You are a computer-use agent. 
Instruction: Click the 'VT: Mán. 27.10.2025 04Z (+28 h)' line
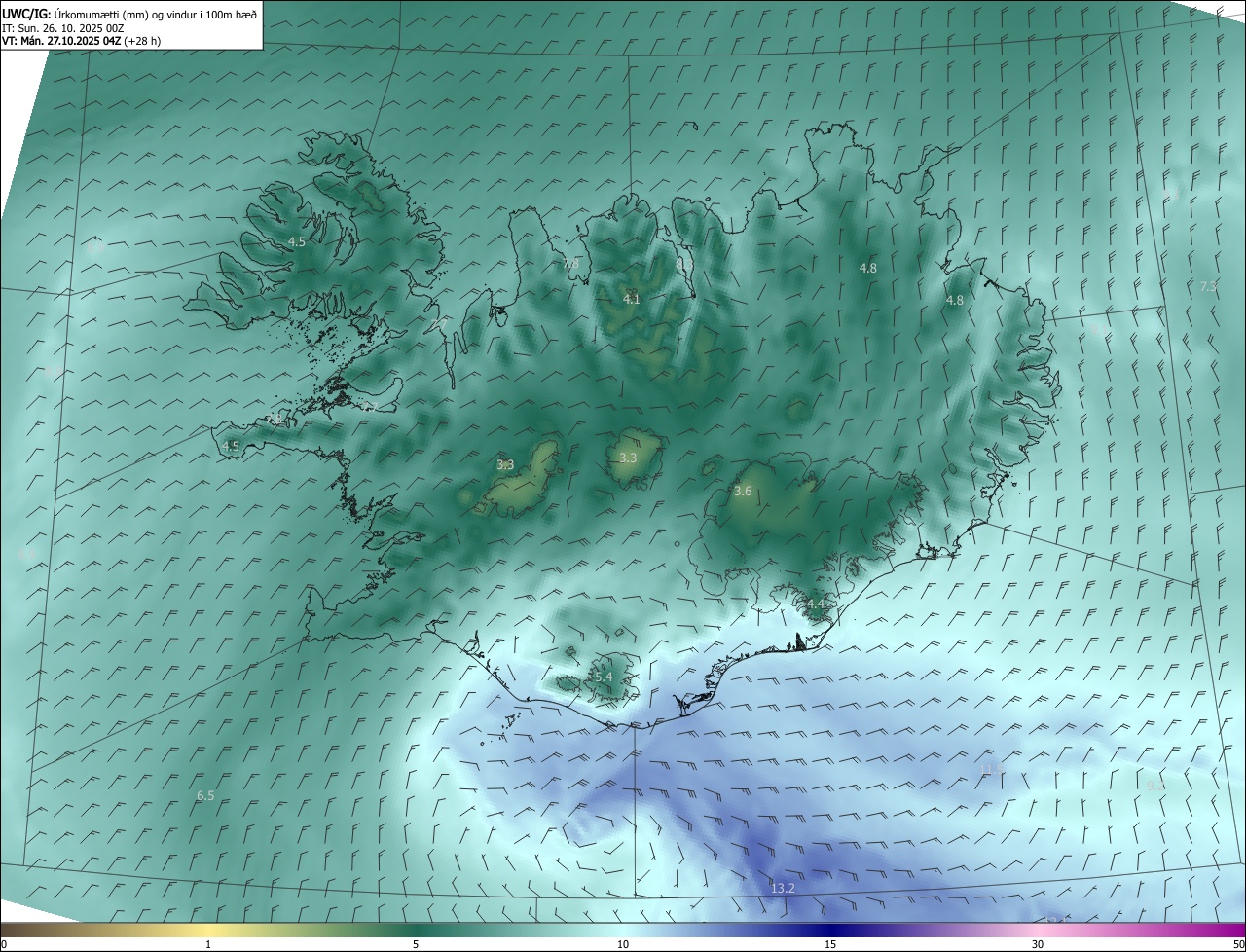(x=82, y=41)
